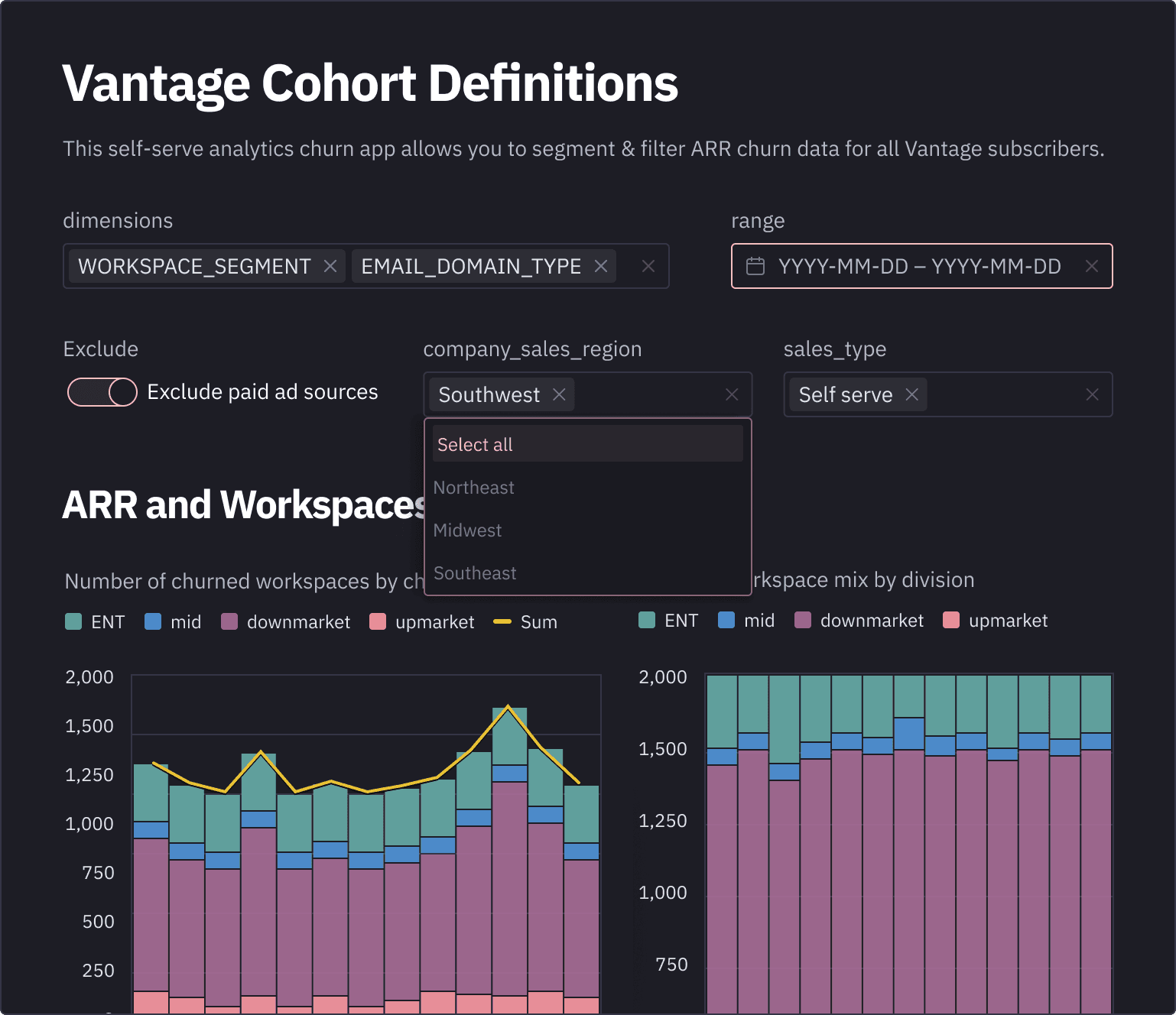The height and width of the screenshot is (1015, 1176).
Task: Clear all selected dimensions
Action: tap(648, 266)
